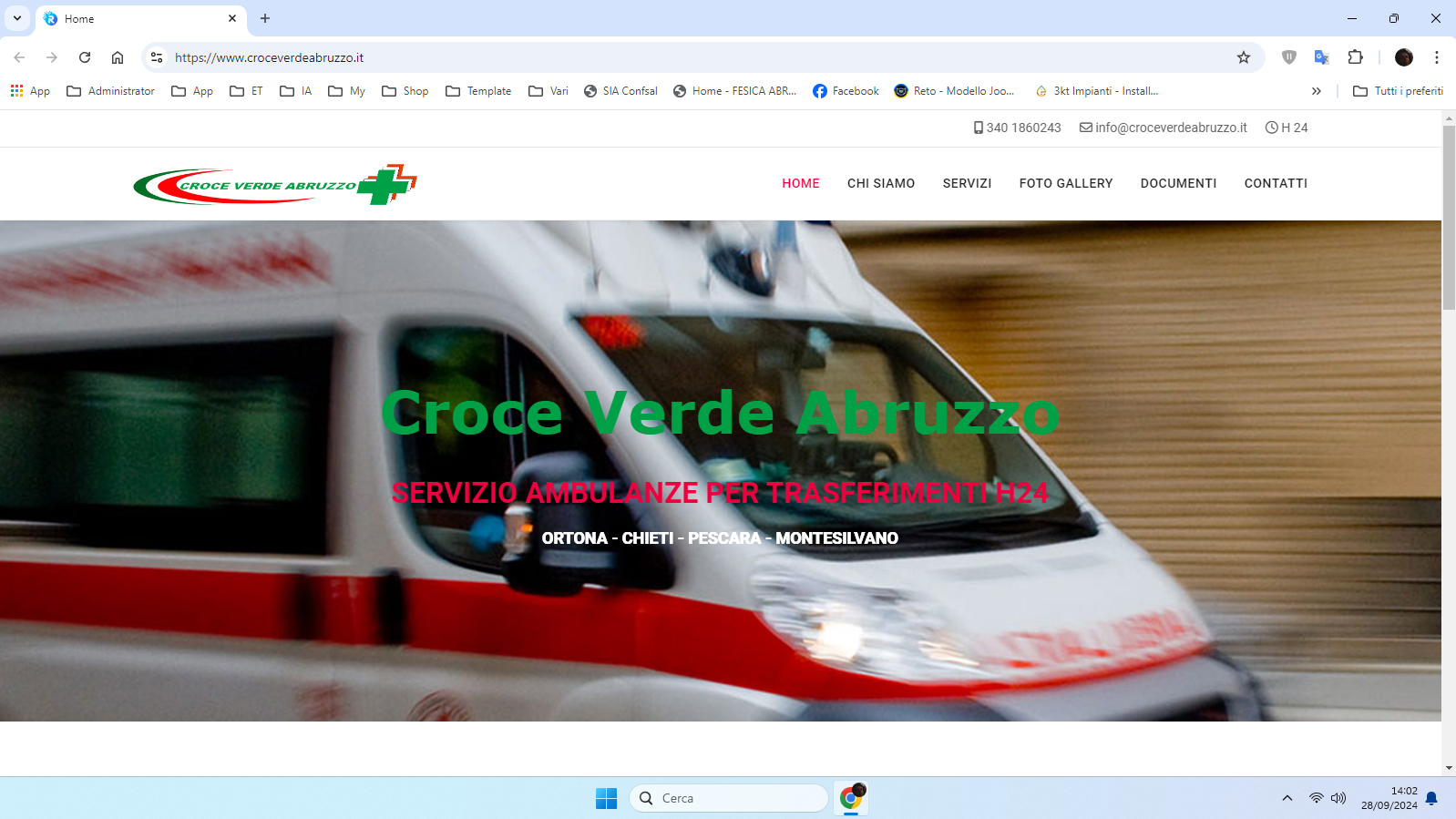Open the Chrome profile avatar
Screen dimensions: 1456x819
1404,57
